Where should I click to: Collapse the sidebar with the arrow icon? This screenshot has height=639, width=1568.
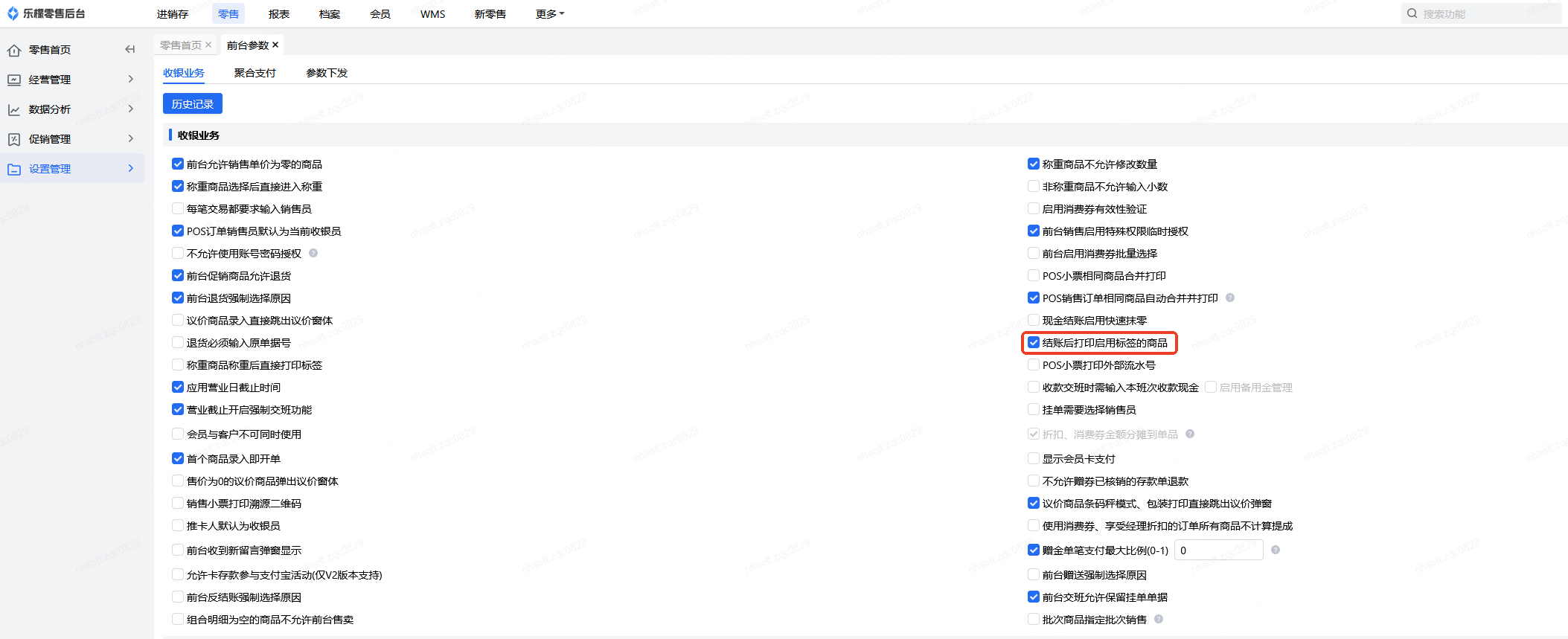130,49
